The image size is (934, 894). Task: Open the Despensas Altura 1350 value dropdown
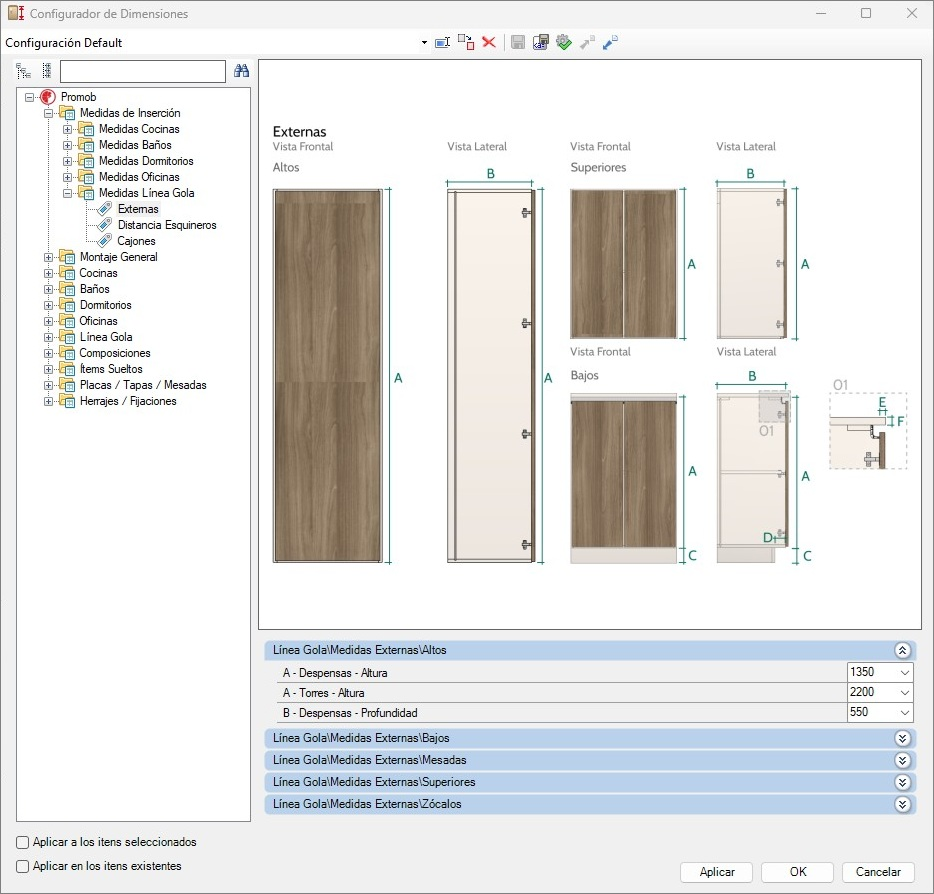pos(904,673)
